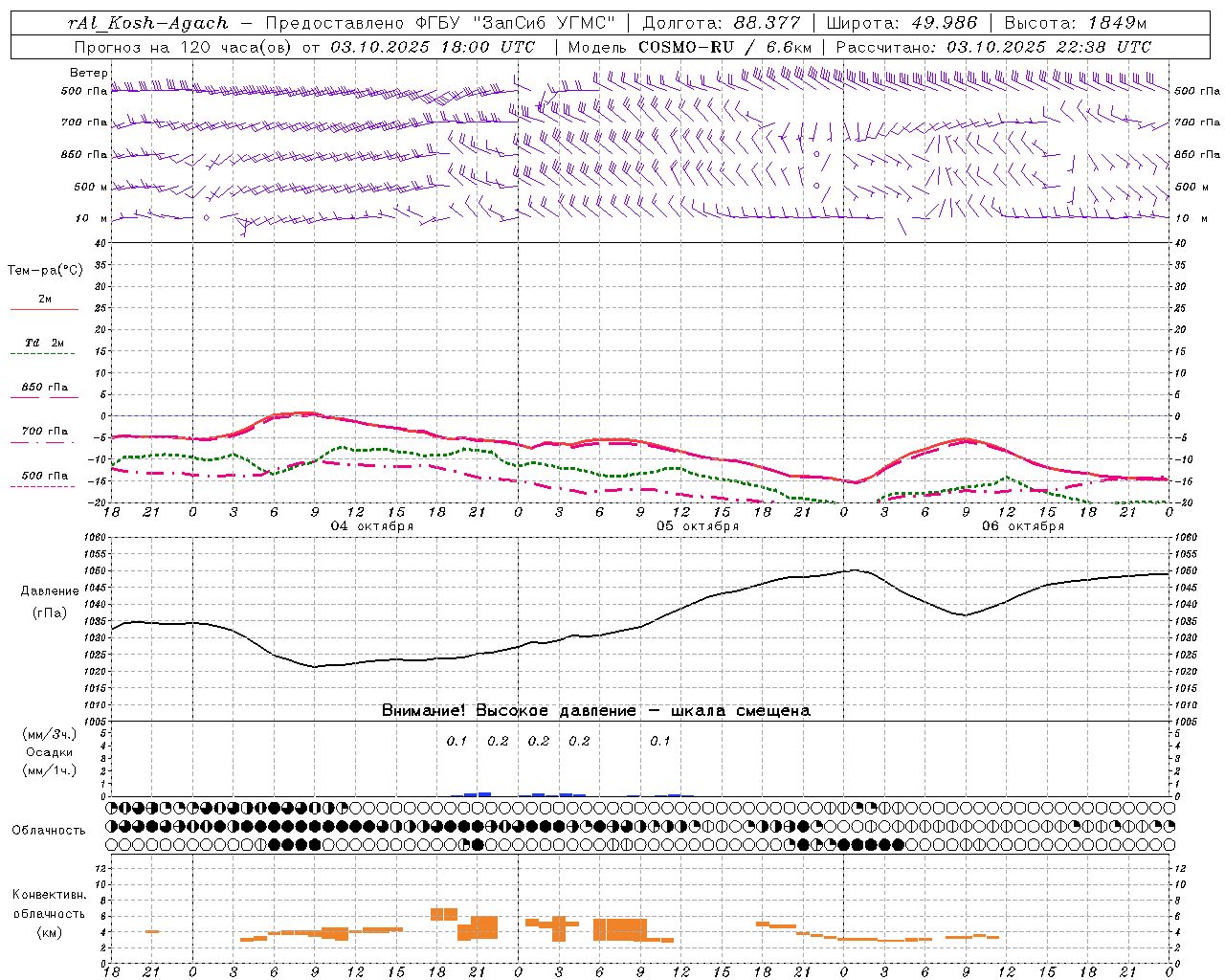This screenshot has height=980, width=1225.
Task: Click the date label 05 октября
Action: tap(698, 526)
